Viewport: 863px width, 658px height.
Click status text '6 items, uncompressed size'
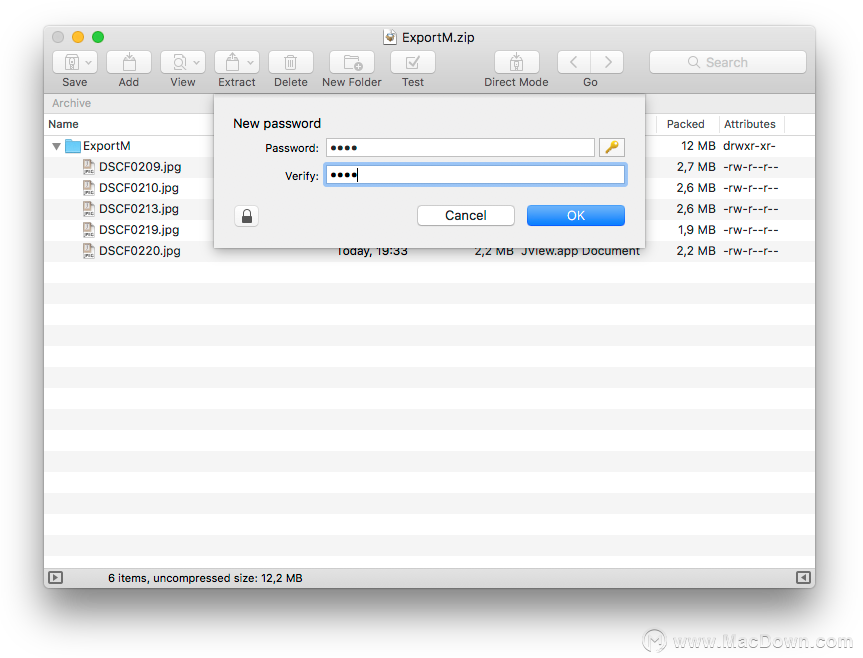point(205,578)
